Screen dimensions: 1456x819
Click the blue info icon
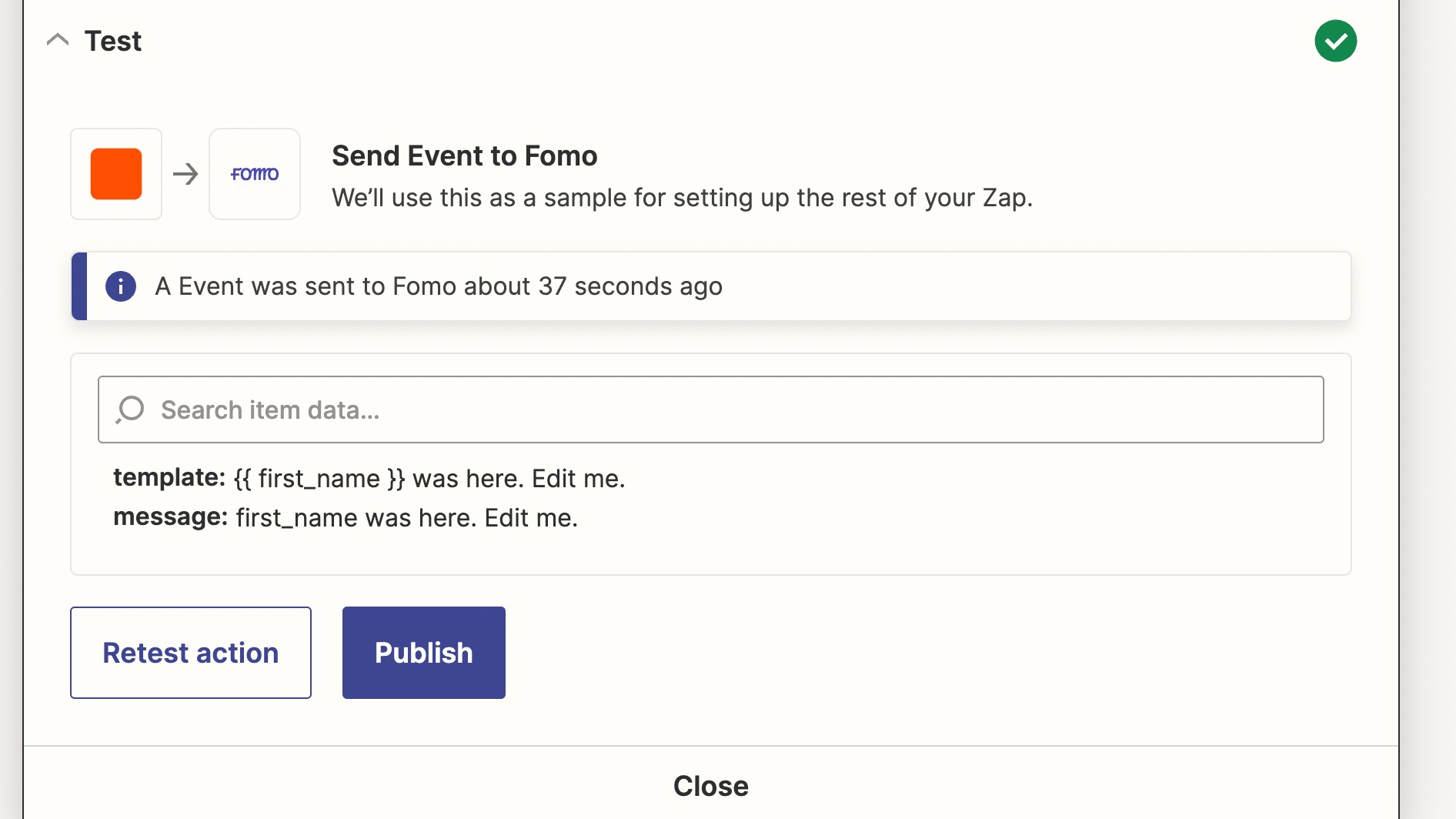point(121,286)
